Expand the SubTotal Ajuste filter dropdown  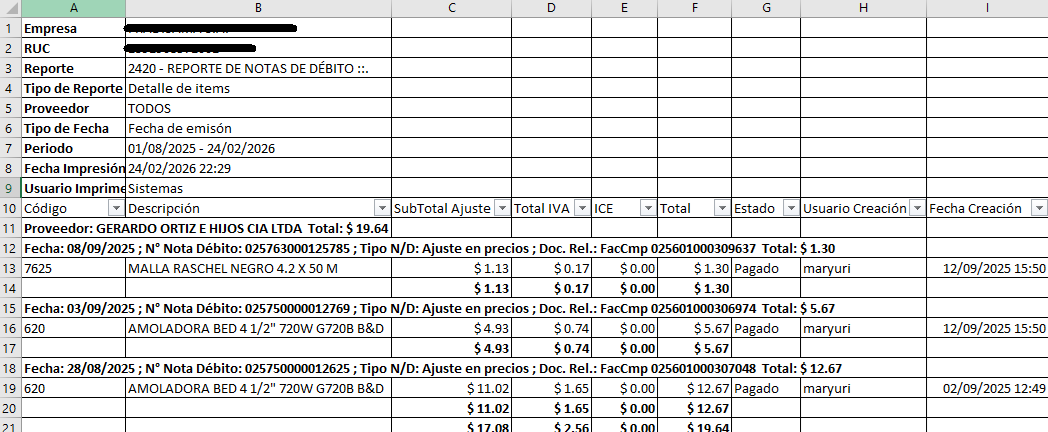point(501,208)
